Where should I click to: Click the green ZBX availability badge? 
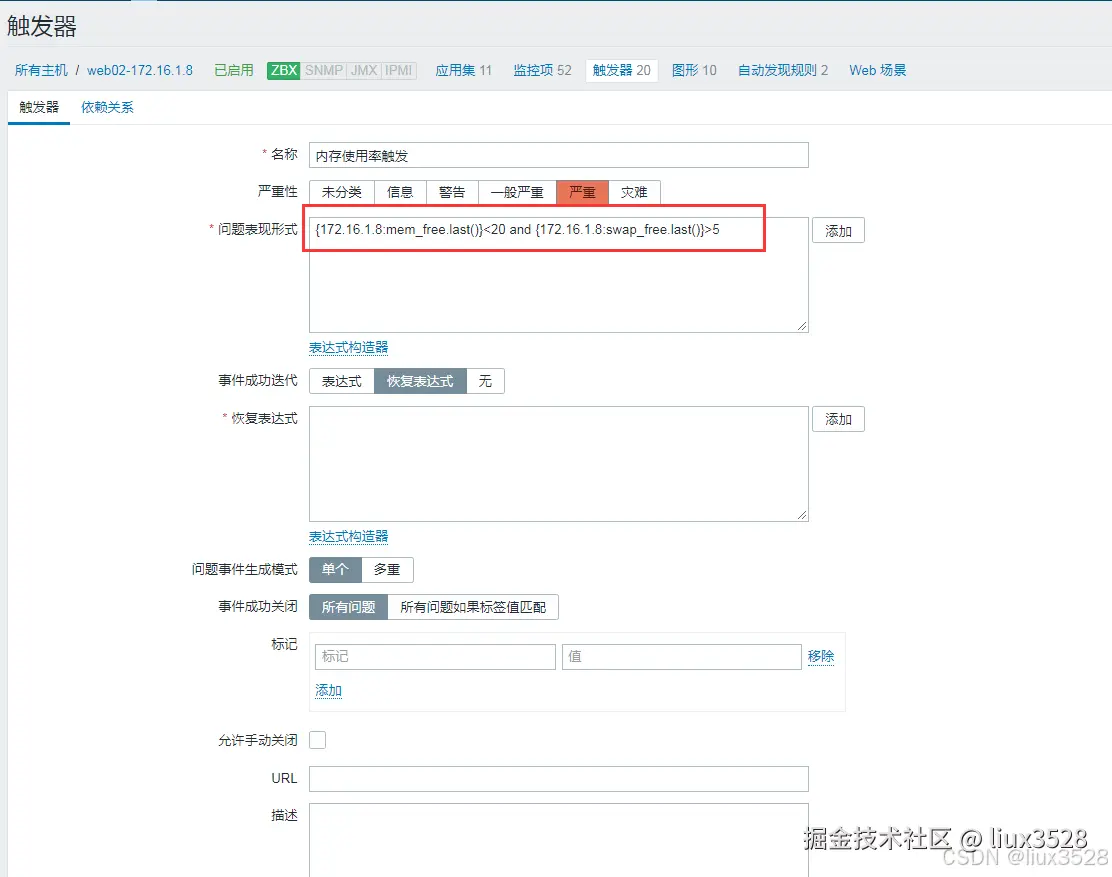[x=284, y=70]
